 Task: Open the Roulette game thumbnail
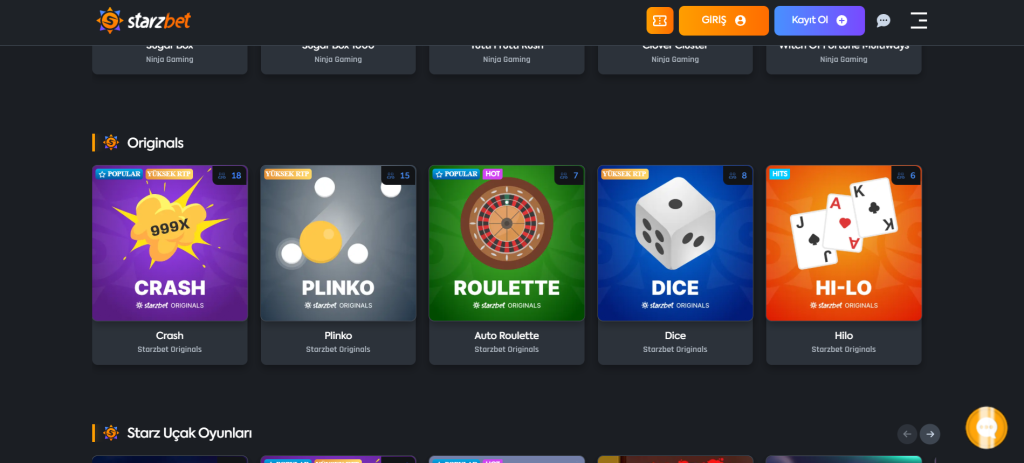pos(507,243)
